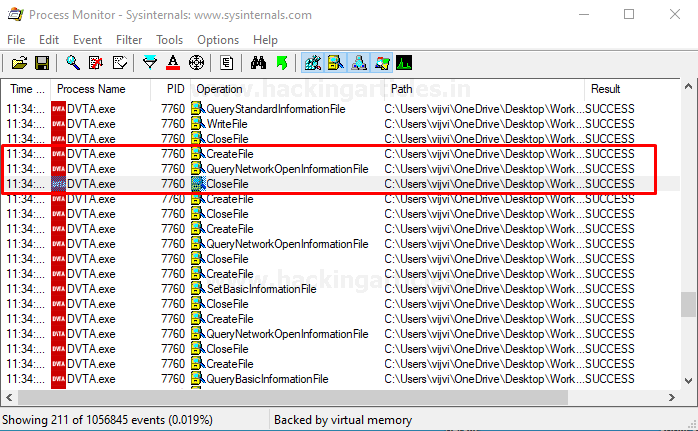Open the Process Tree toolbar icon
The image size is (698, 431).
[226, 63]
